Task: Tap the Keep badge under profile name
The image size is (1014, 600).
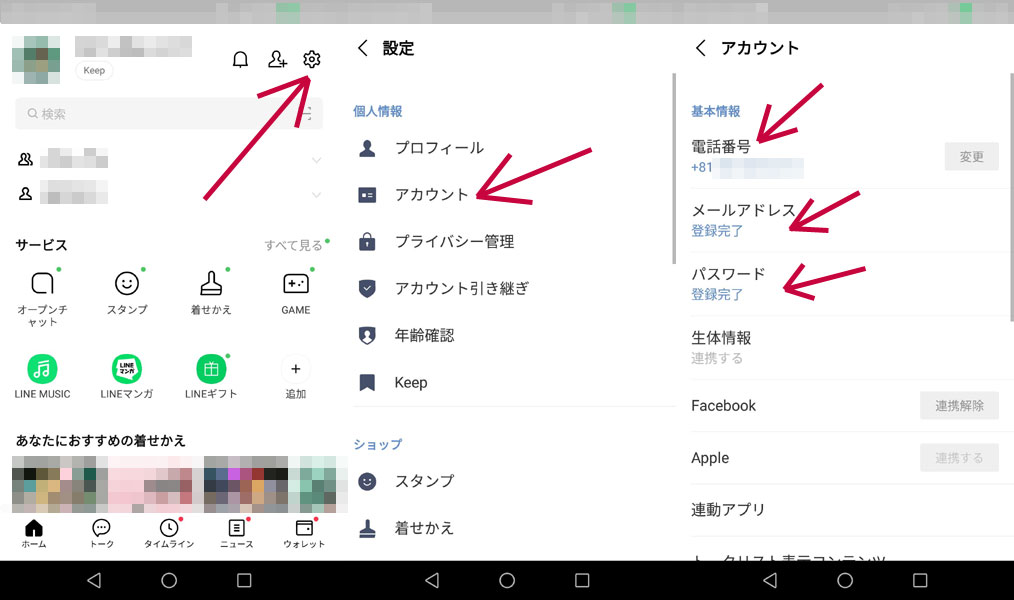Action: pyautogui.click(x=94, y=71)
